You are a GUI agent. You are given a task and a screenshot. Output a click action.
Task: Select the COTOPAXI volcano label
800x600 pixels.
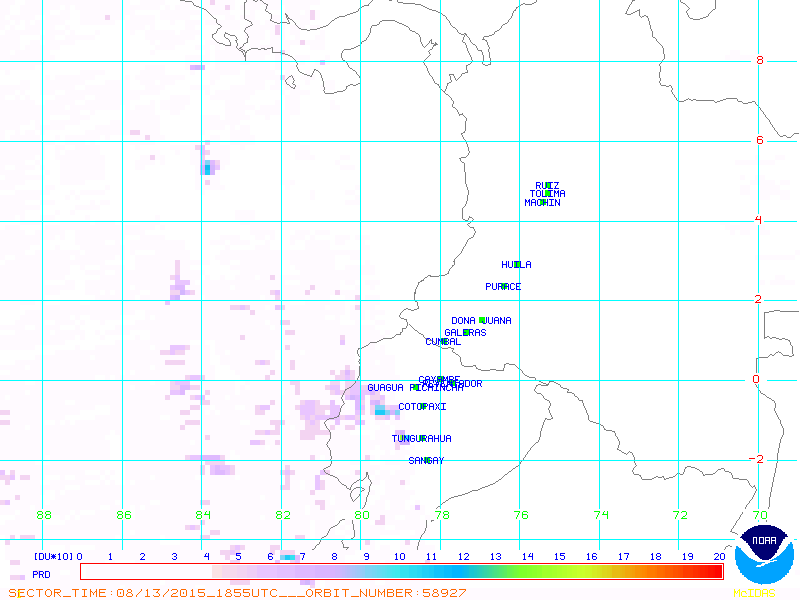click(x=422, y=407)
